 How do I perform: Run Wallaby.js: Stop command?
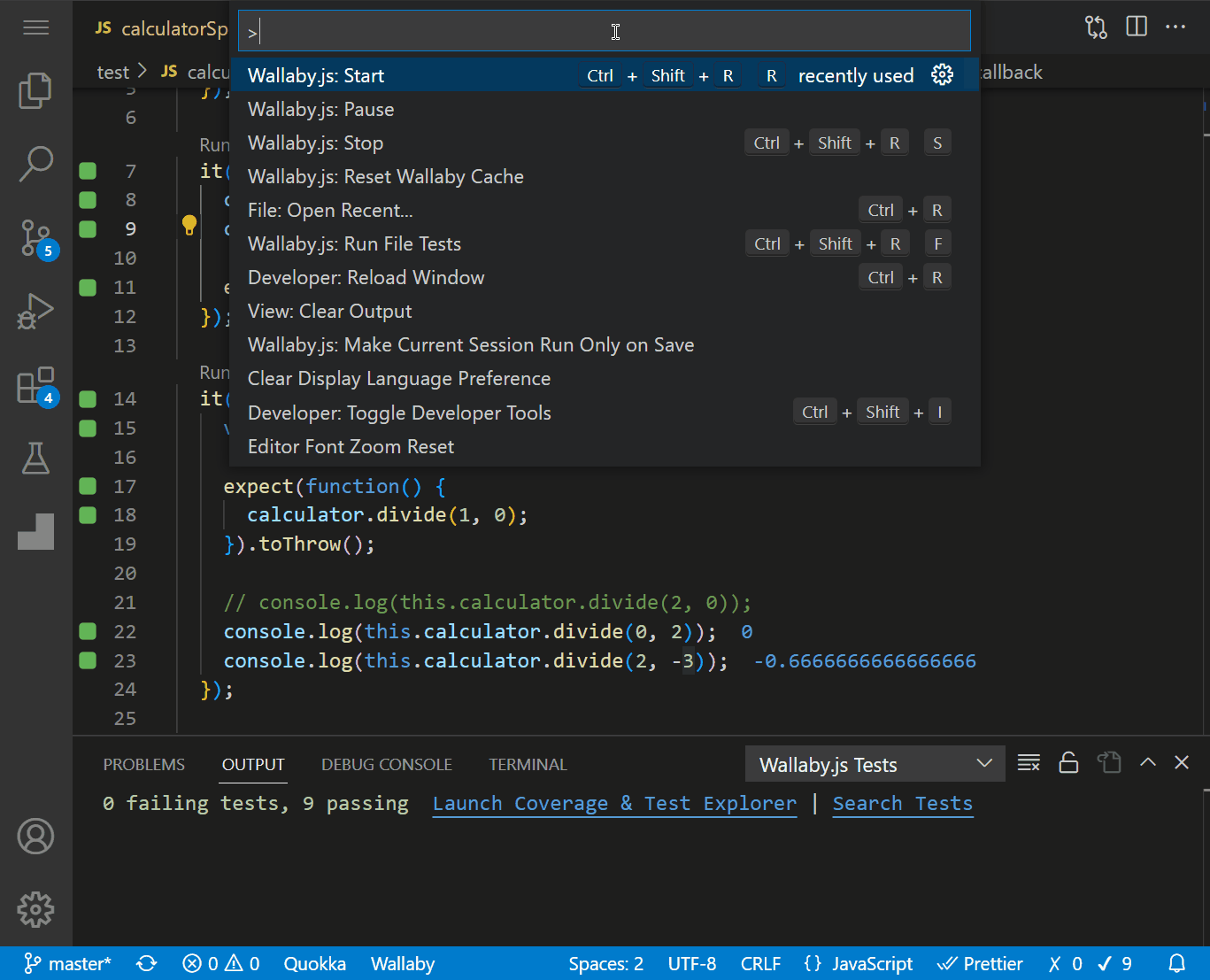pyautogui.click(x=605, y=143)
